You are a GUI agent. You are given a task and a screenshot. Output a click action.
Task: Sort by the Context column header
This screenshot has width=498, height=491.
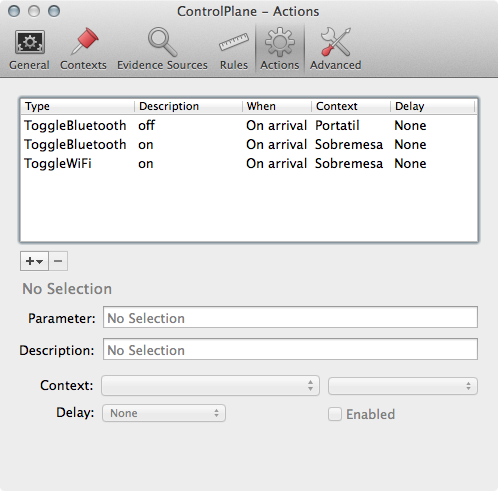pos(351,106)
